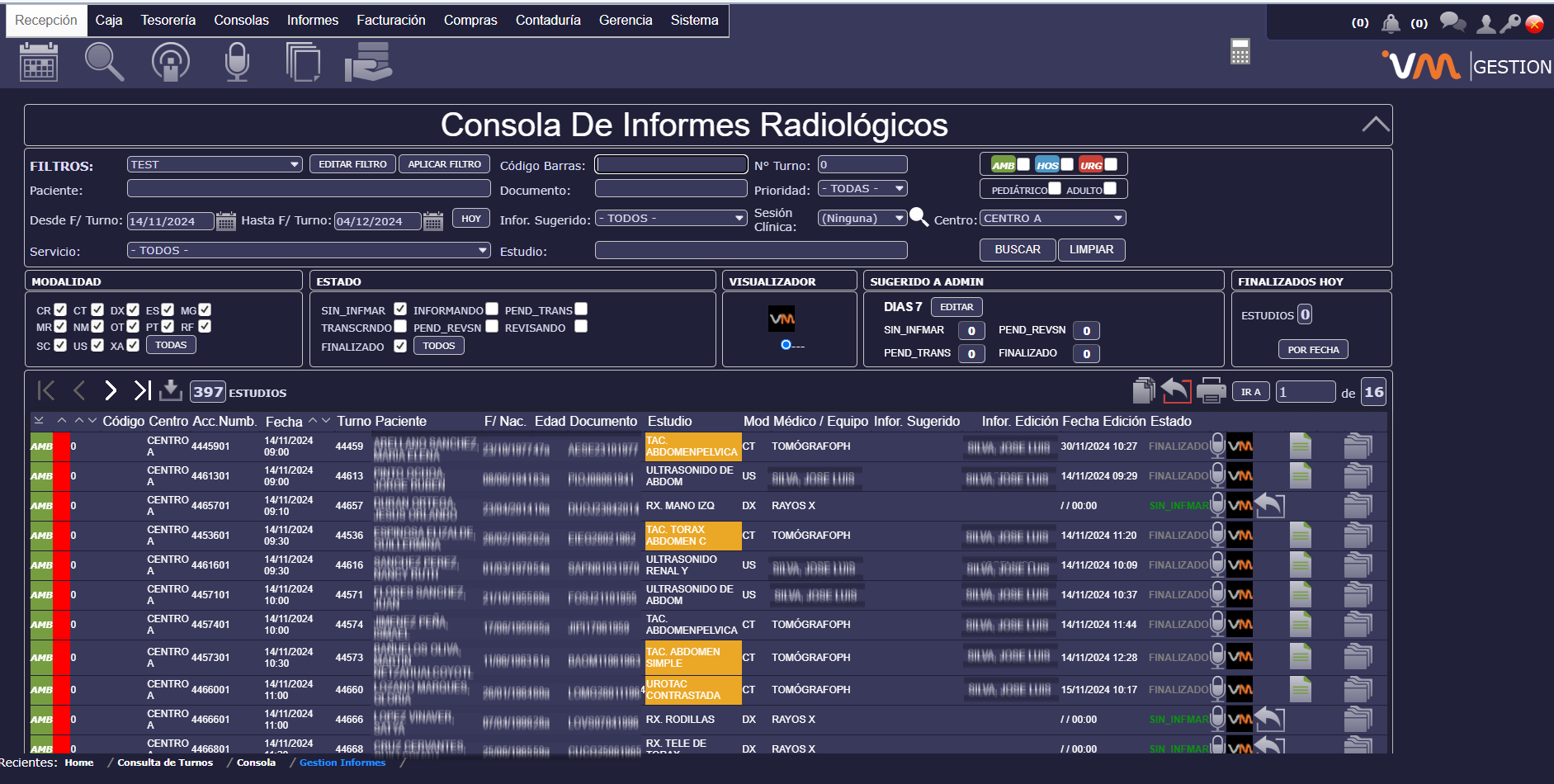Click the BUSCAR button
1554x784 pixels.
(1018, 249)
